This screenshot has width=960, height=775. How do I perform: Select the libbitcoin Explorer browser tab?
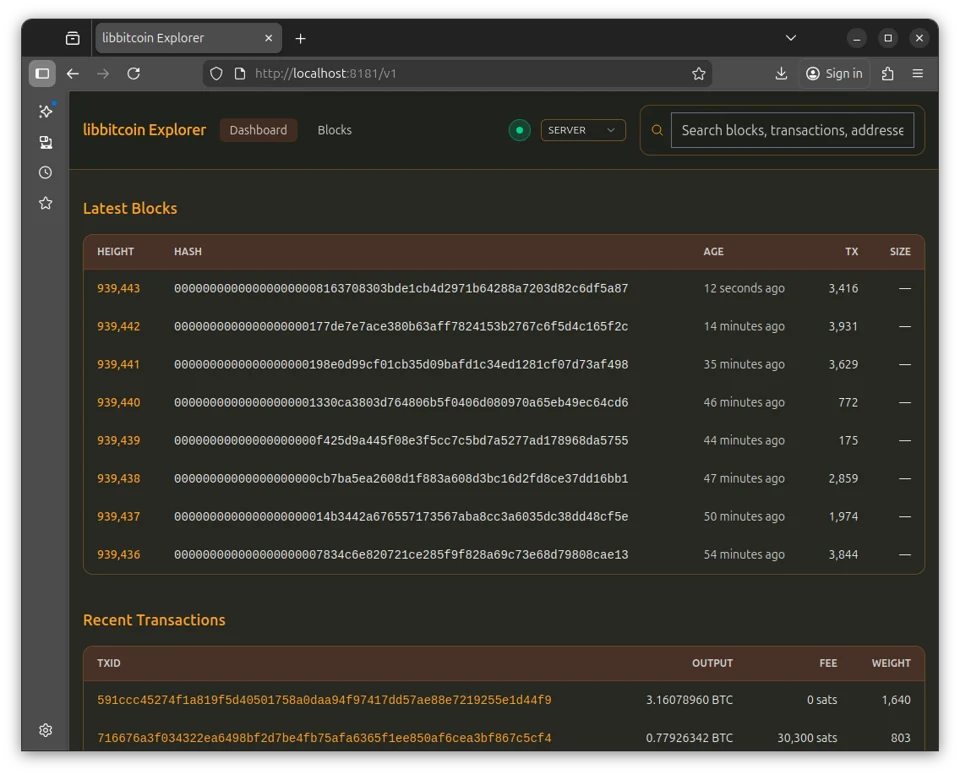click(189, 38)
